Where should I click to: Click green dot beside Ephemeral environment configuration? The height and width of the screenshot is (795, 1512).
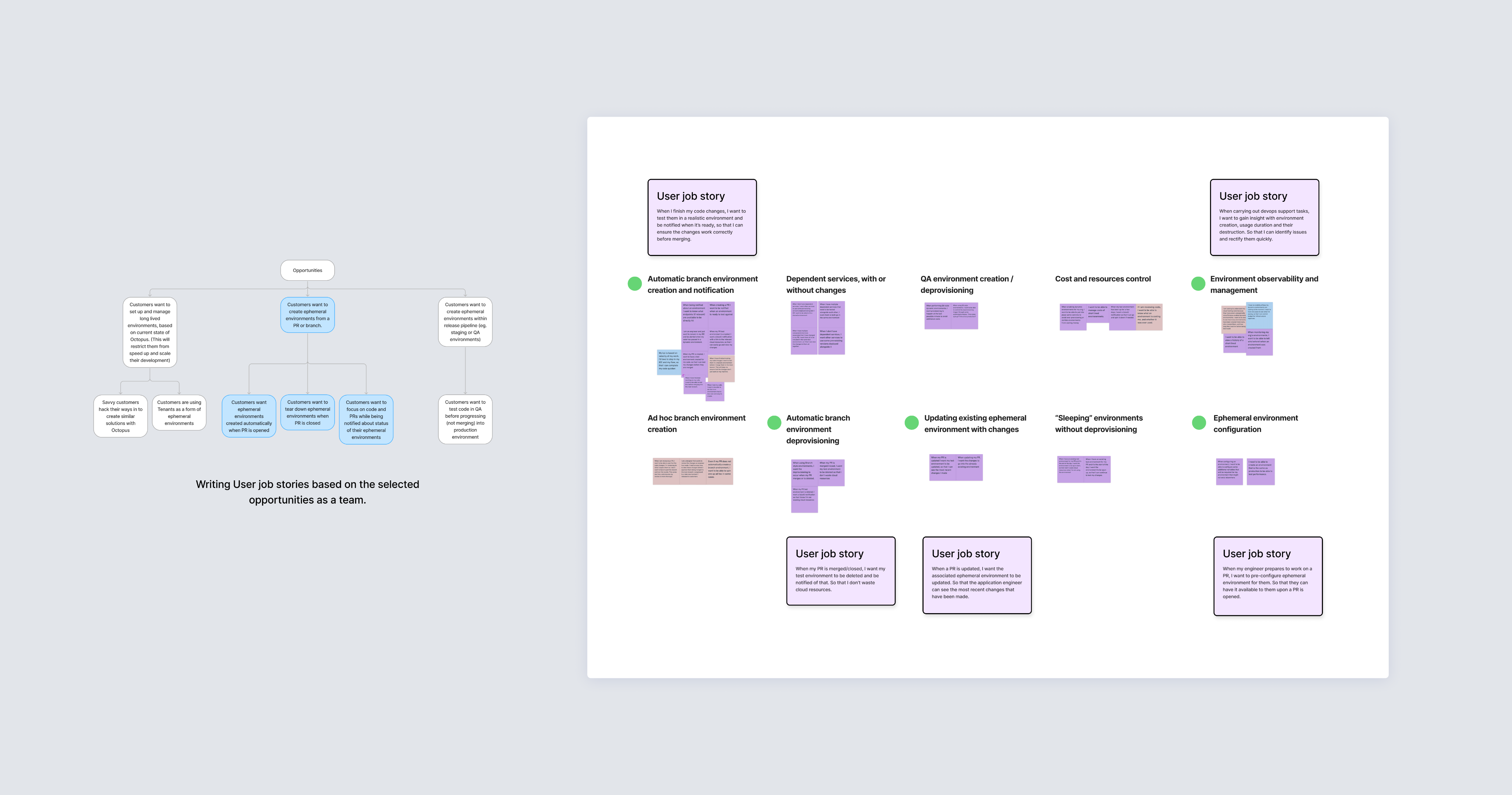[1199, 422]
